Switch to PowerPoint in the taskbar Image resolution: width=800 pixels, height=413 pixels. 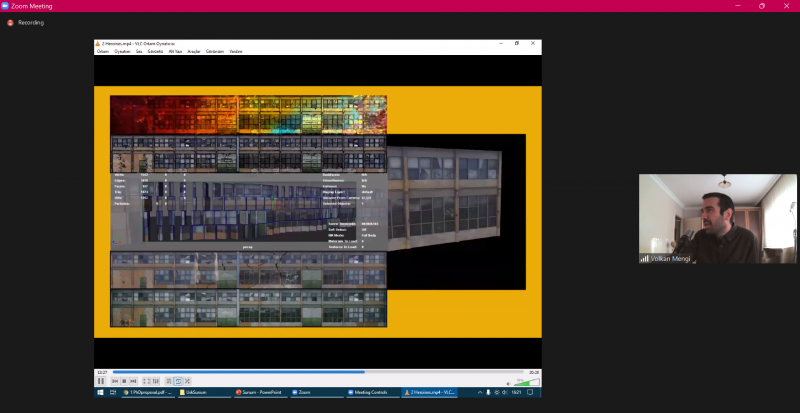260,393
